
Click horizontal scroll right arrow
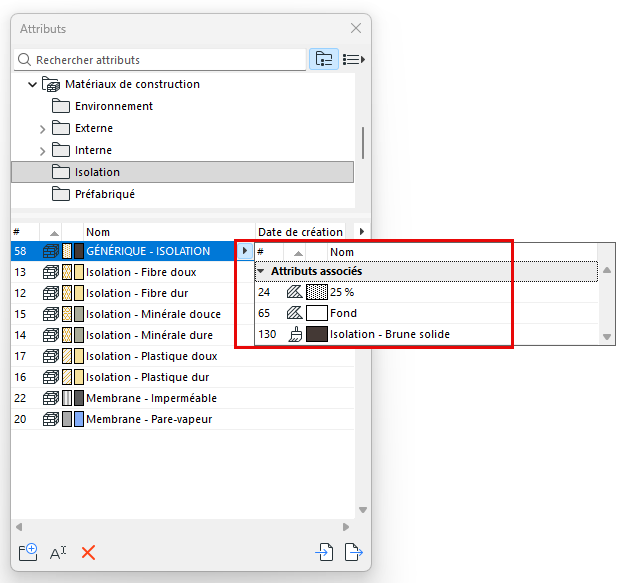(x=346, y=527)
